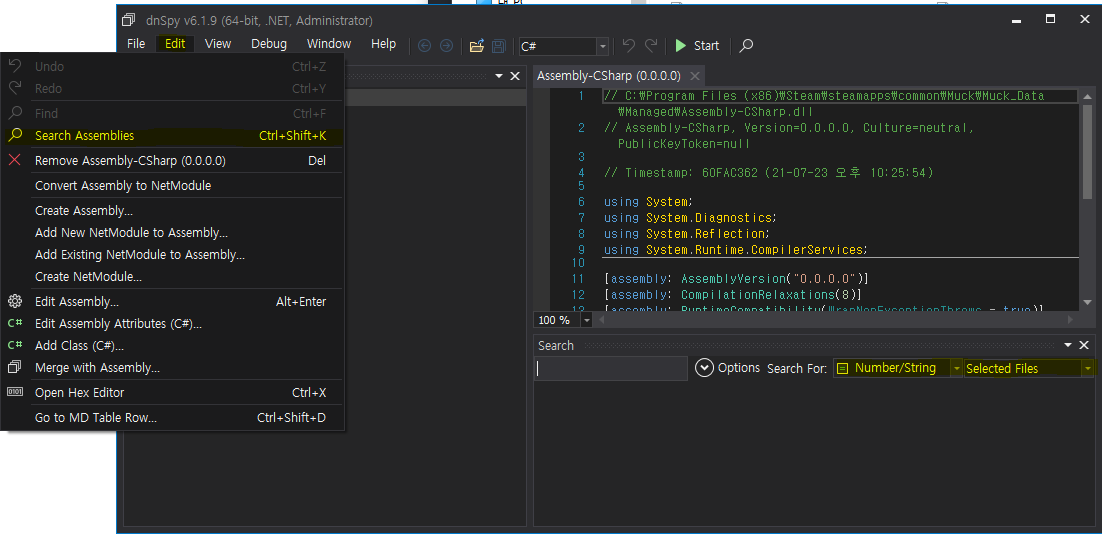The image size is (1102, 535).
Task: Click the Timestamp comment line
Action: point(768,173)
